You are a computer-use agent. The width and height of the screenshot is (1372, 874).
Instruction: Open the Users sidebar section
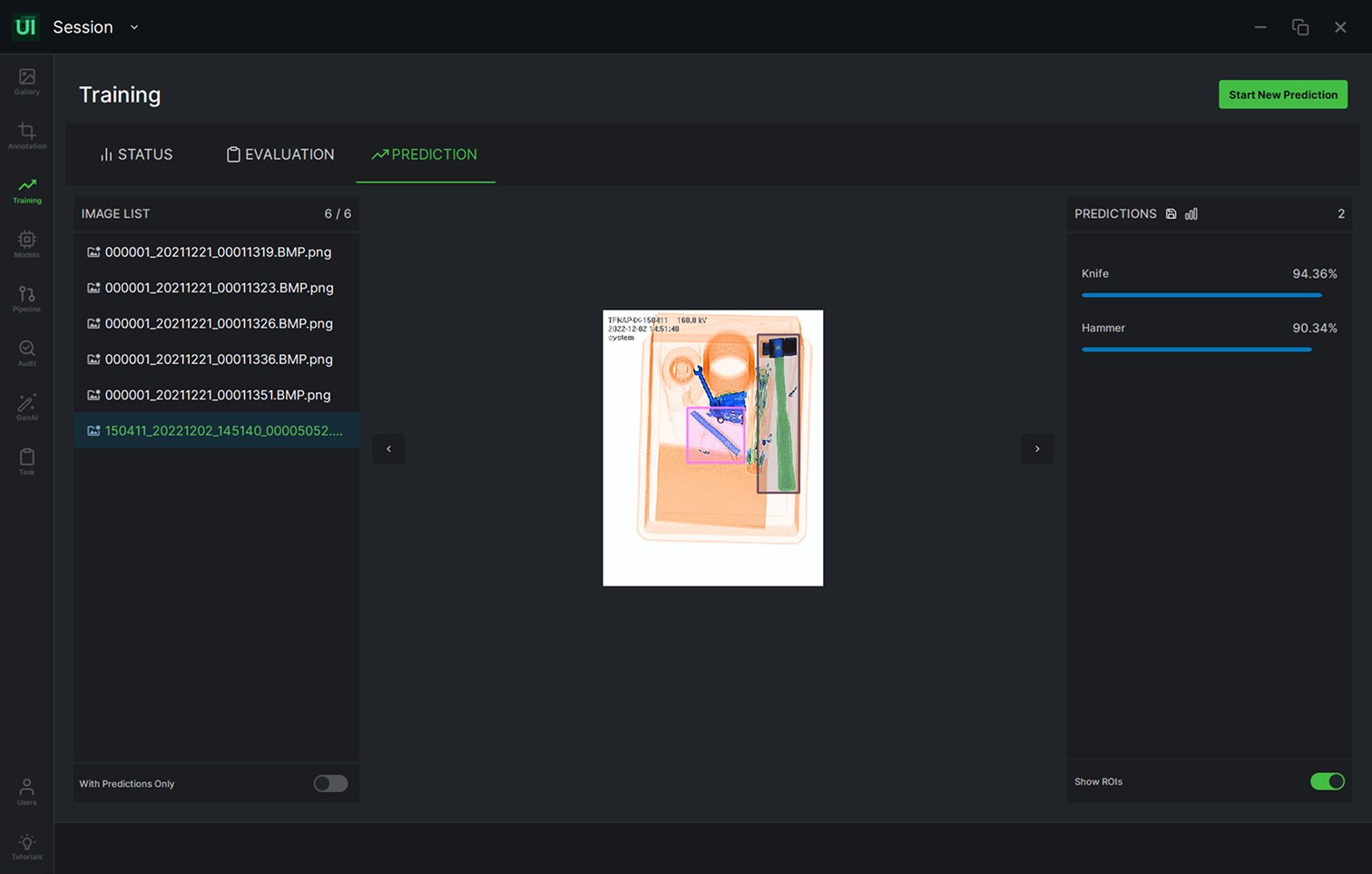26,792
